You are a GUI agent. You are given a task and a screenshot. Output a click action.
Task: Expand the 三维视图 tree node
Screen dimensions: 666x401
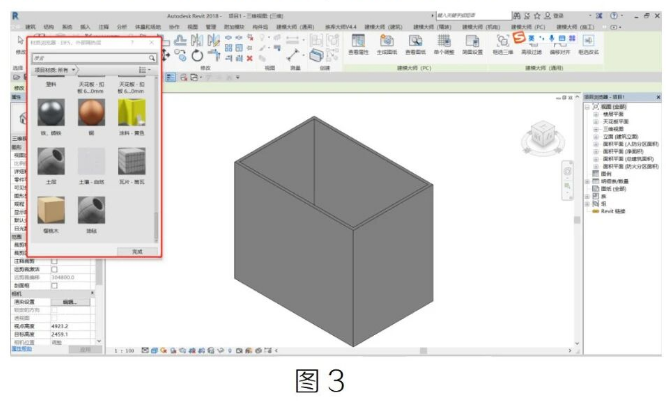click(x=595, y=129)
